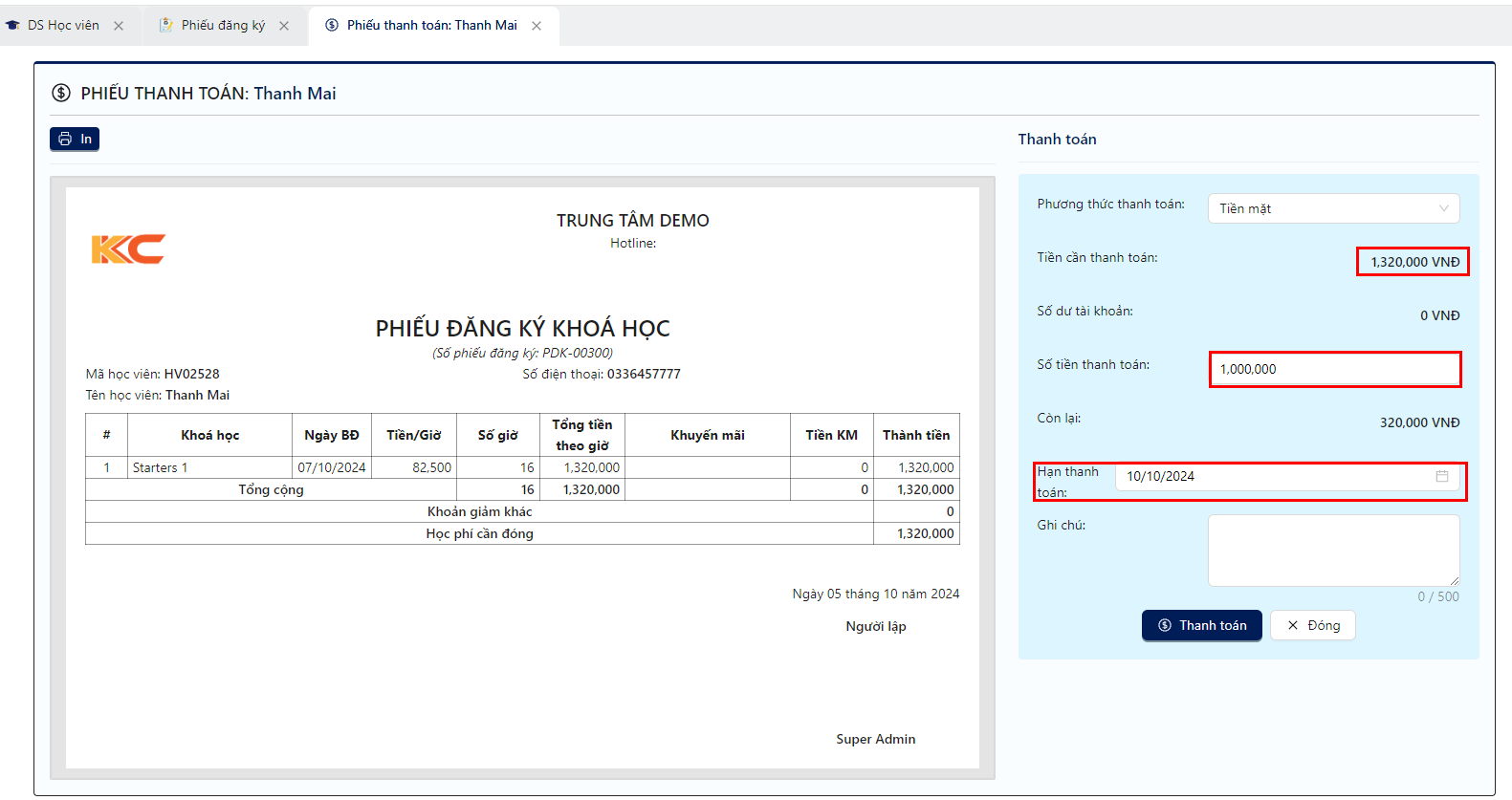
Task: Click the Thanh toán submit button
Action: (1202, 625)
